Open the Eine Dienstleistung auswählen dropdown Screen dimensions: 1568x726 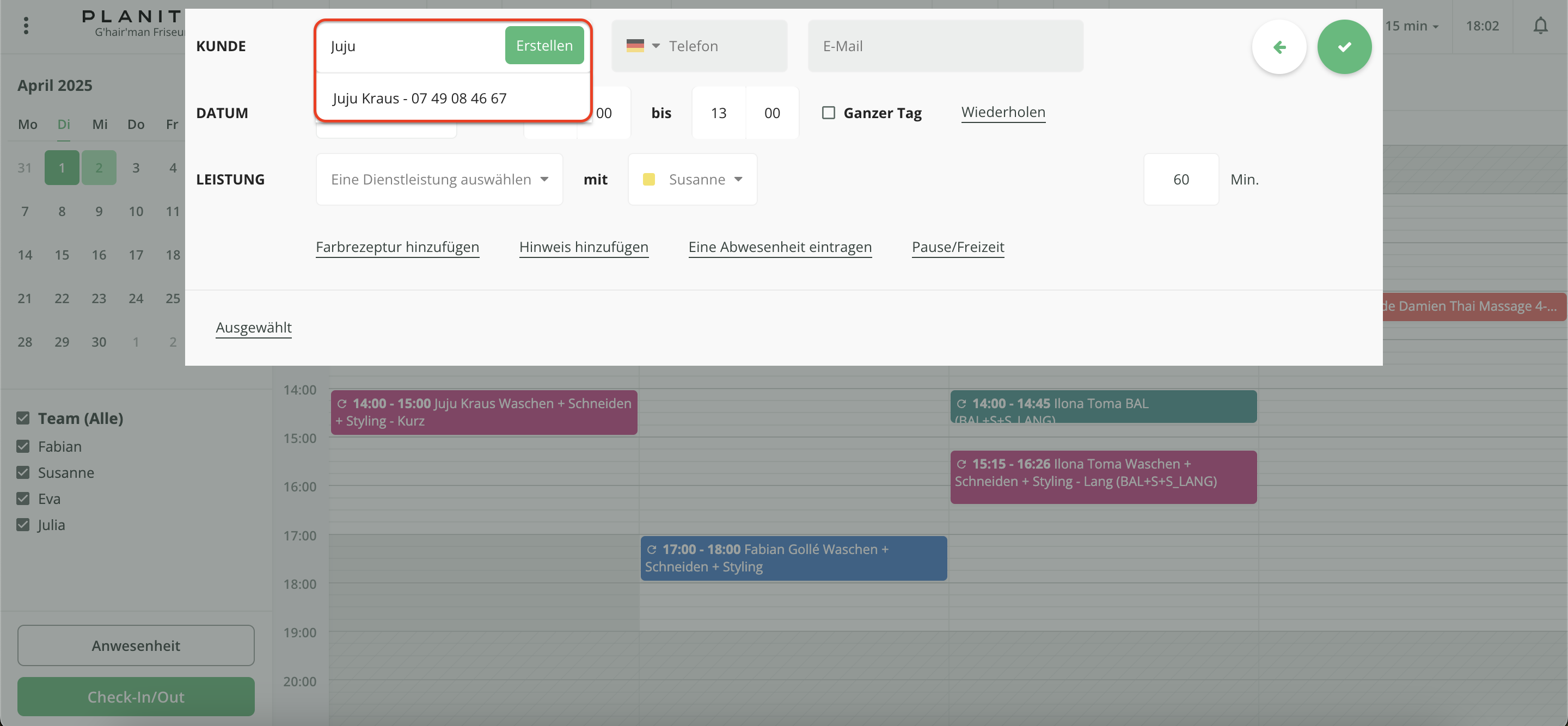coord(439,179)
